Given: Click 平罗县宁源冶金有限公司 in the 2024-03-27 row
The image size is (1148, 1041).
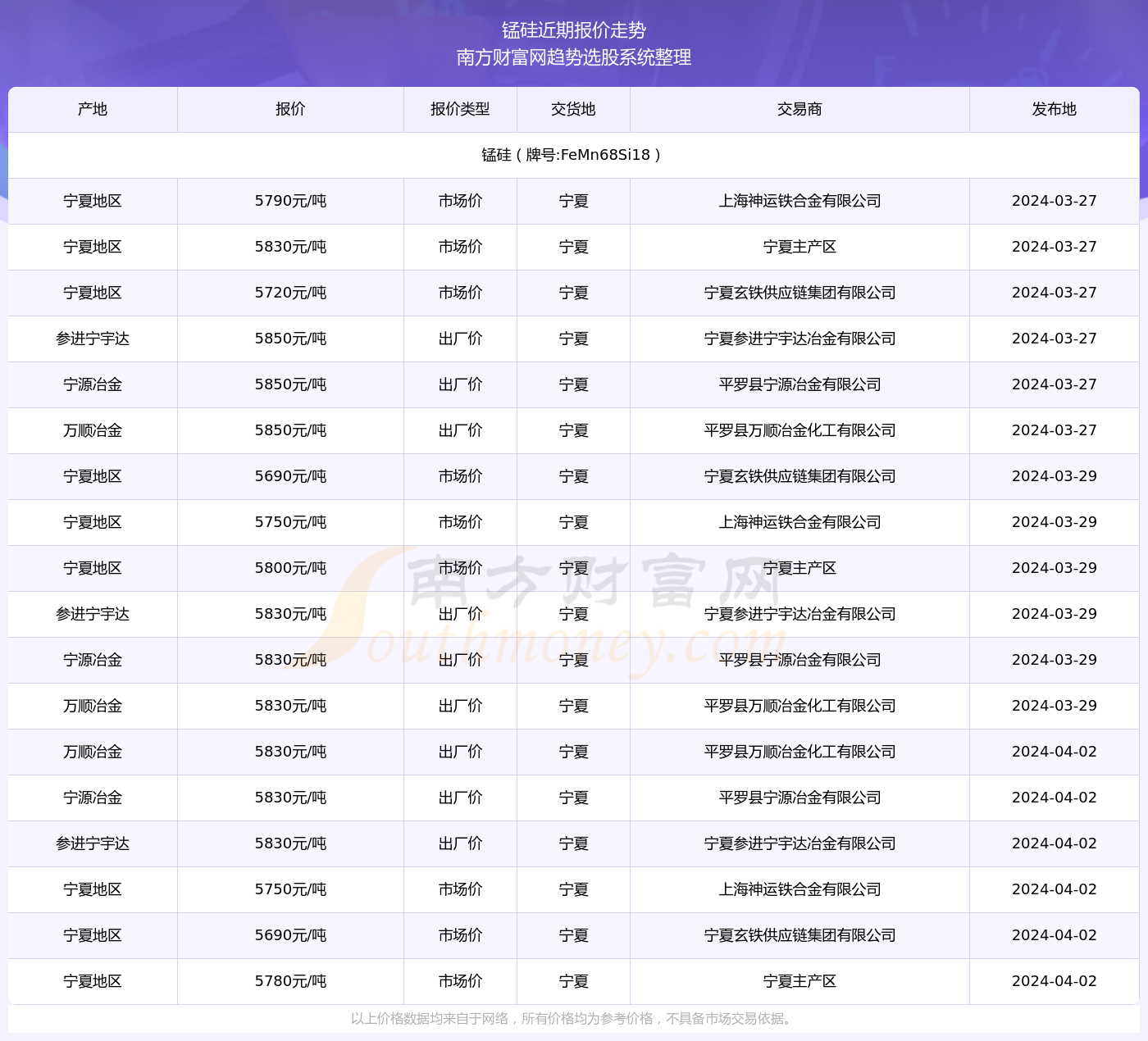Looking at the screenshot, I should 799,384.
